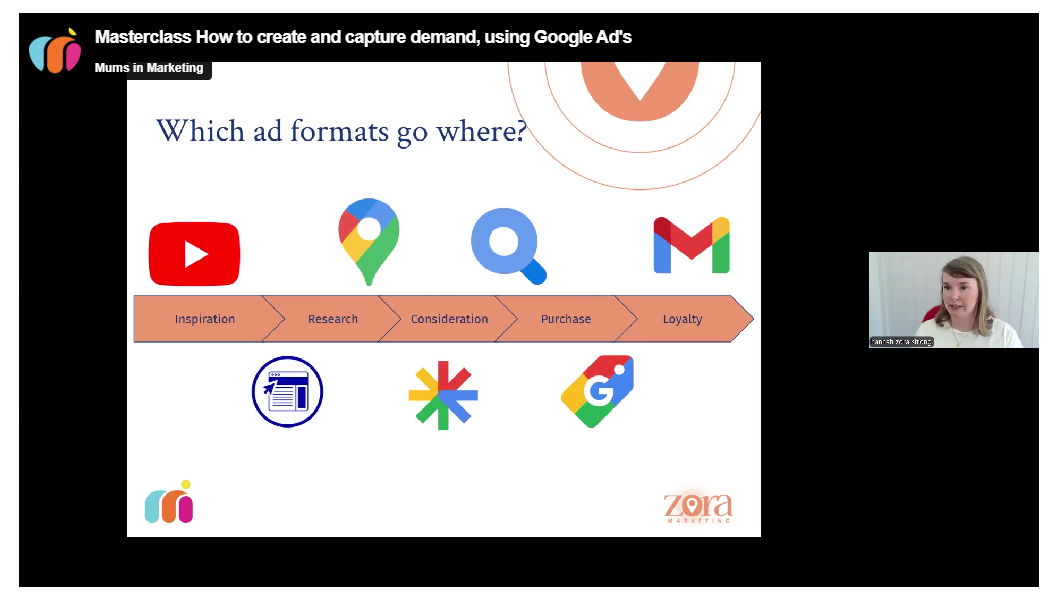Click the Mums in Marketing channel name

(149, 68)
